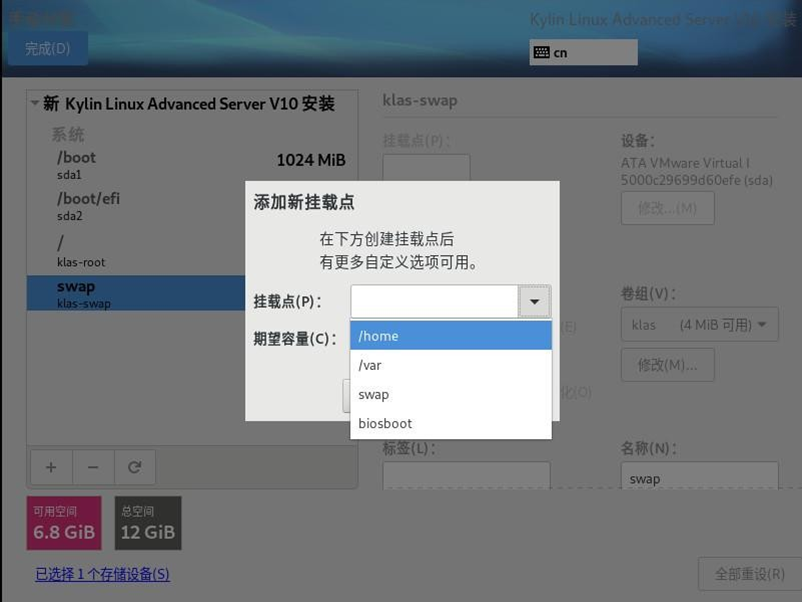802x602 pixels.
Task: Collapse the mount point dropdown arrow
Action: point(534,301)
